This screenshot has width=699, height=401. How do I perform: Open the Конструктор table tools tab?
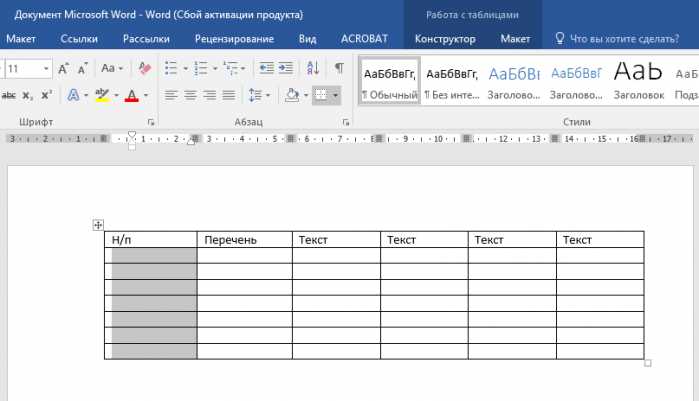click(445, 39)
